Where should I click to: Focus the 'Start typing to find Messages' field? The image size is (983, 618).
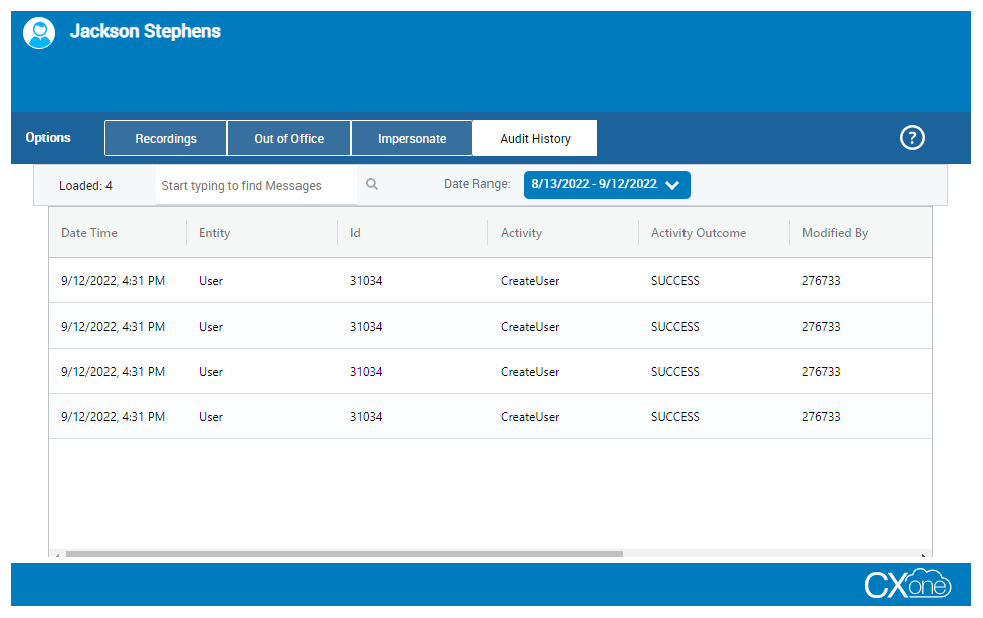256,186
